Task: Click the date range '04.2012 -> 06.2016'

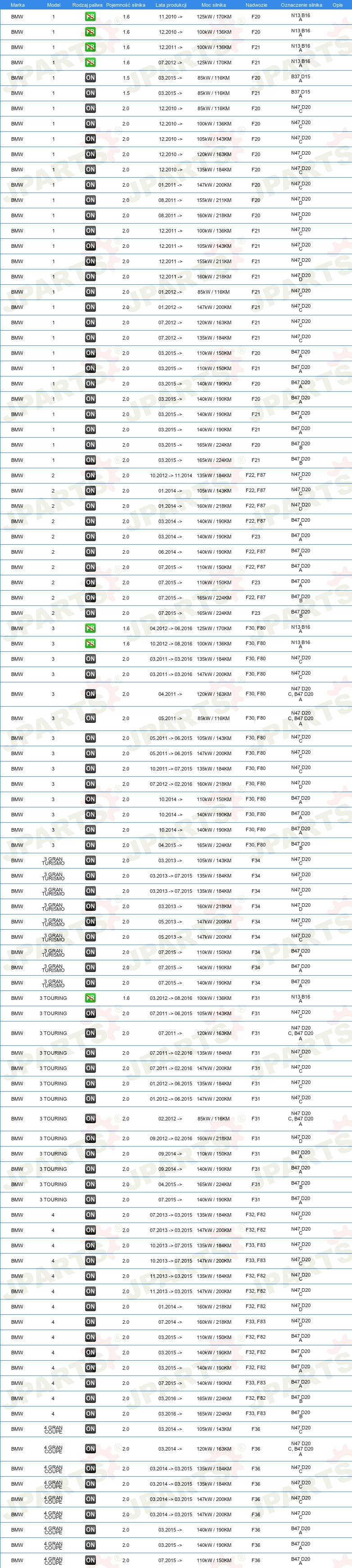Action: pyautogui.click(x=171, y=628)
